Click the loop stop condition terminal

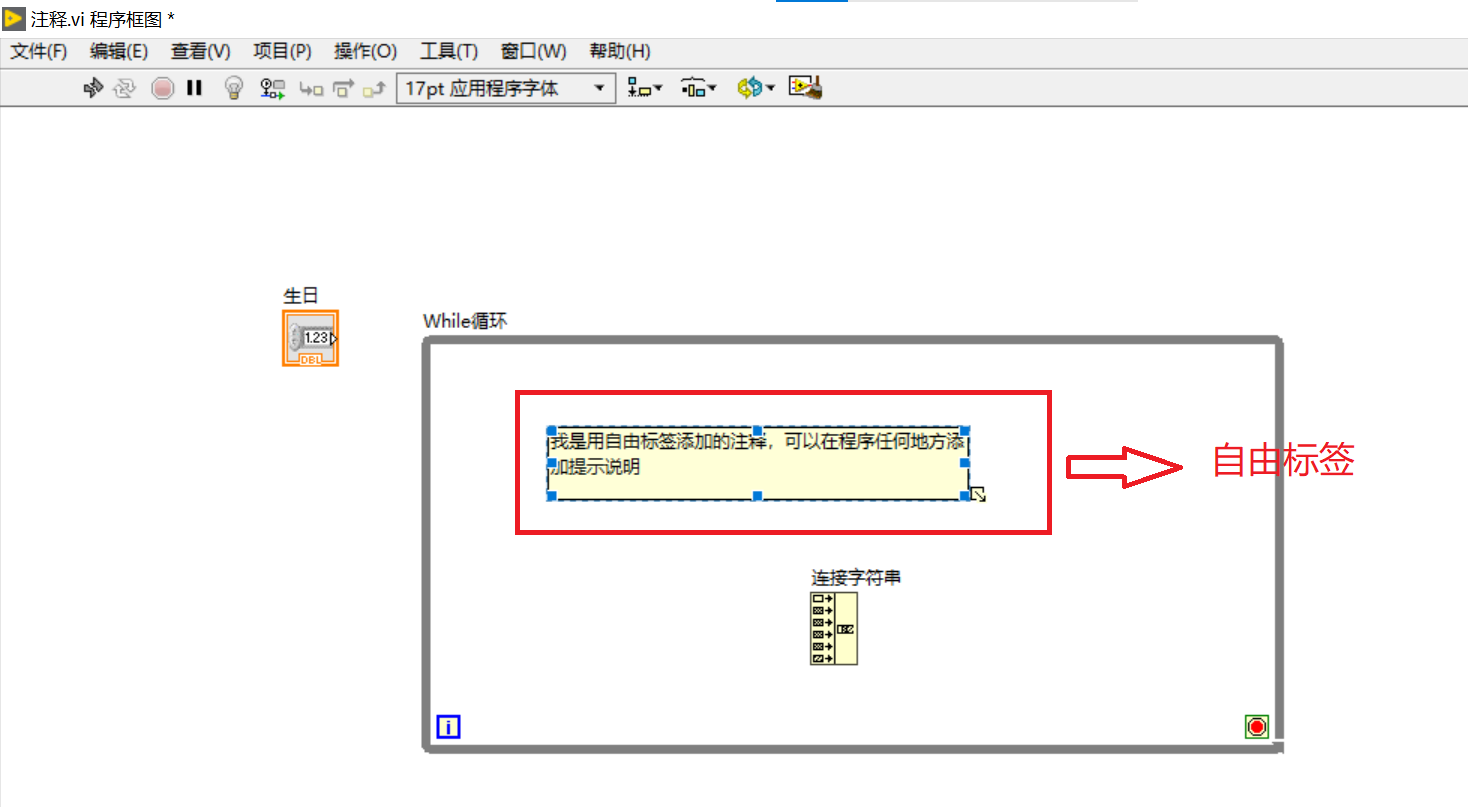(1257, 727)
